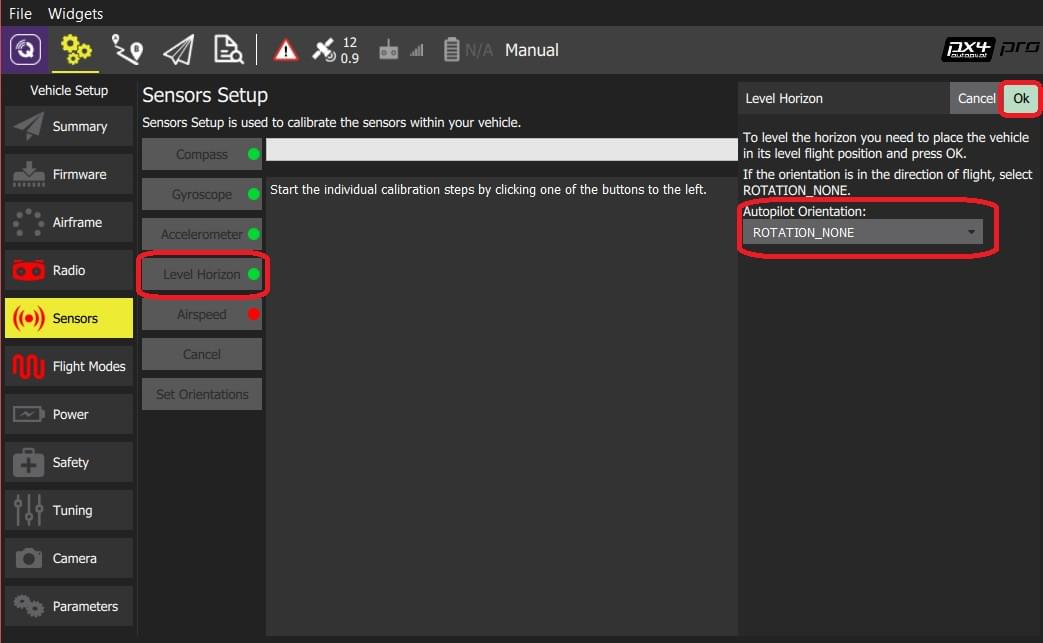Screen dimensions: 1043x643
Task: Open the File menu
Action: [20, 14]
